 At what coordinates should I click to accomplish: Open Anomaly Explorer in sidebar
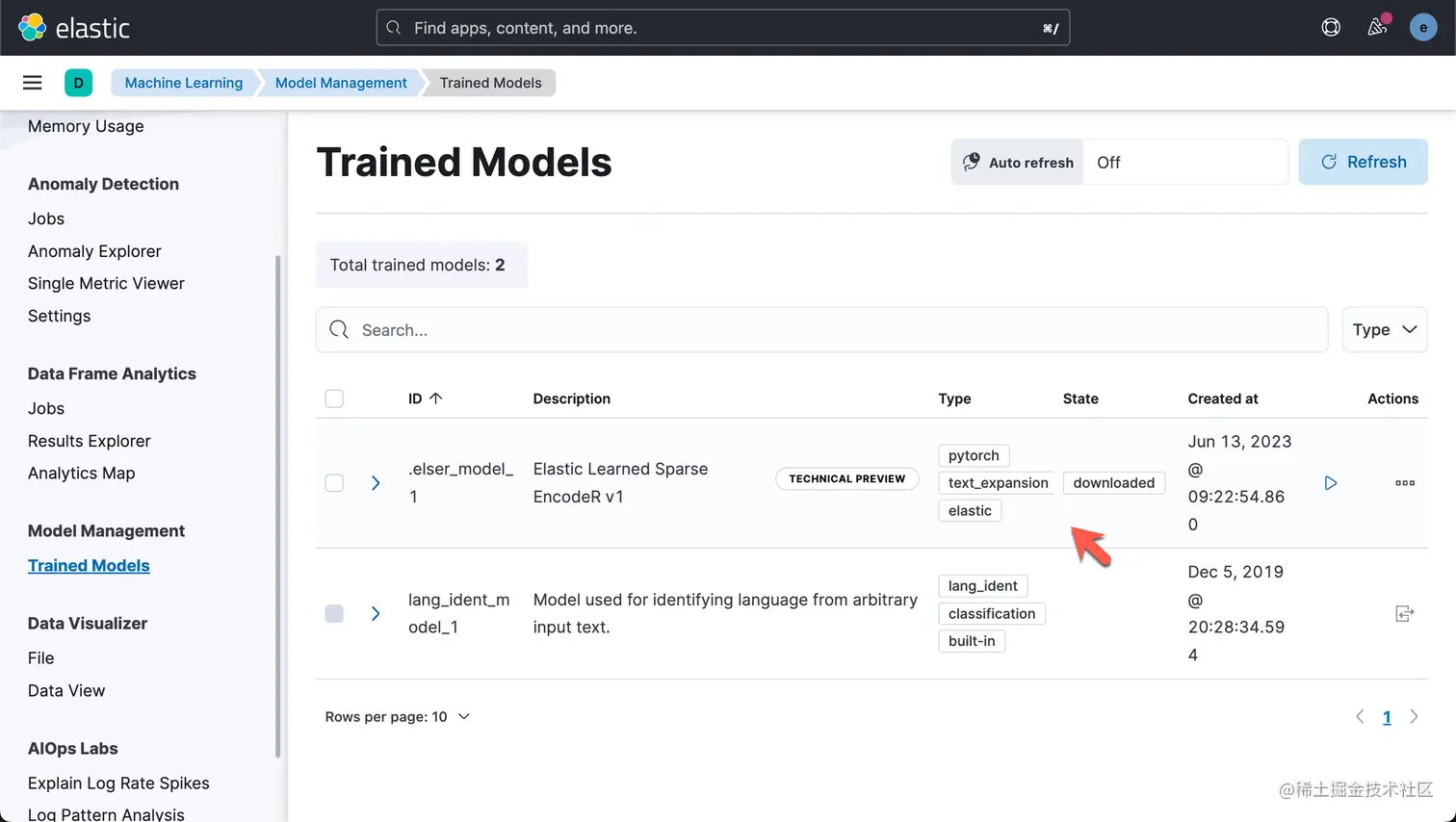94,251
